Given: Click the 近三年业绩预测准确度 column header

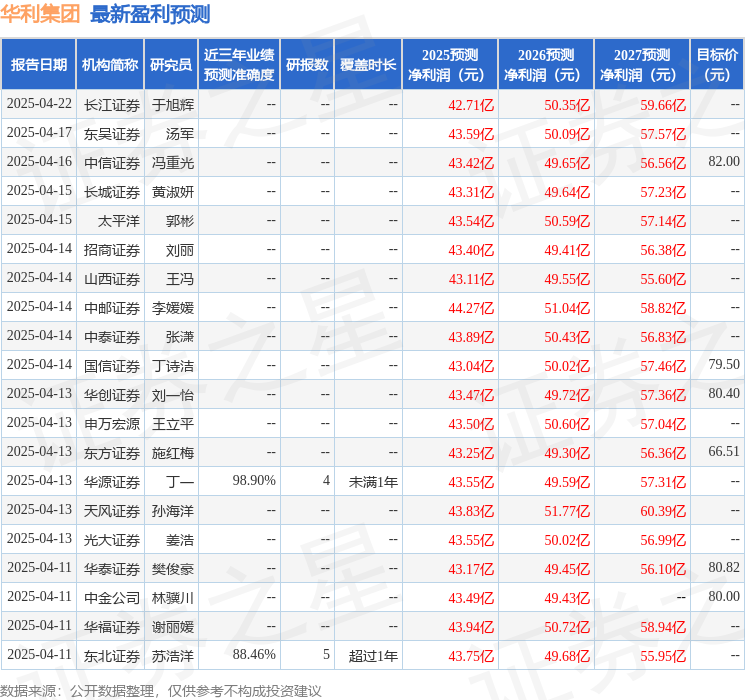Looking at the screenshot, I should pyautogui.click(x=239, y=65).
